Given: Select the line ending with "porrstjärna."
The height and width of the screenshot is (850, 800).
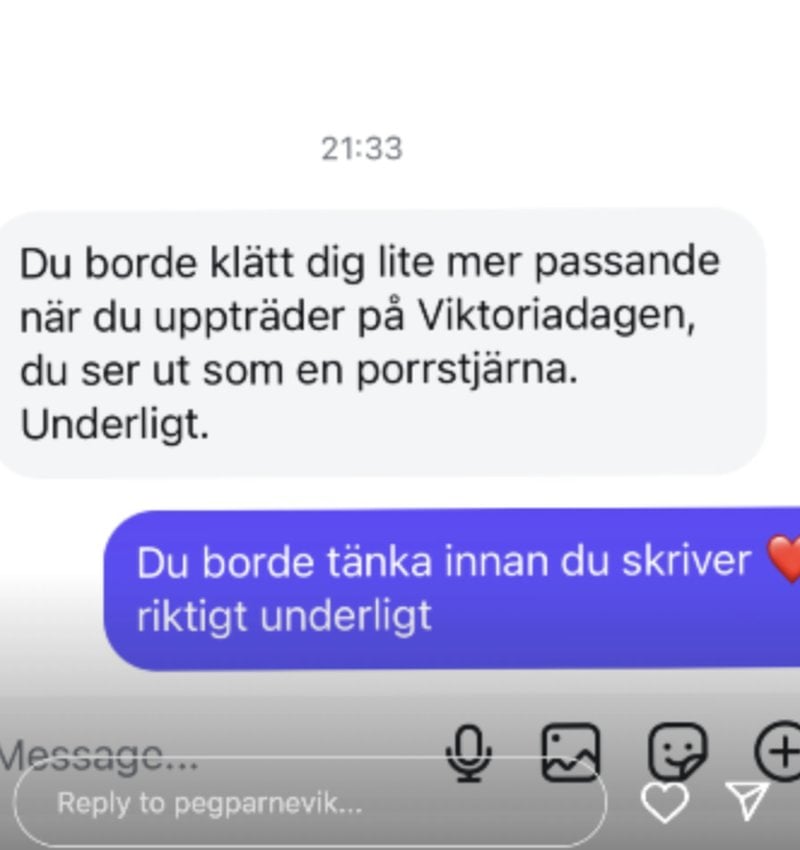Looking at the screenshot, I should tap(299, 371).
